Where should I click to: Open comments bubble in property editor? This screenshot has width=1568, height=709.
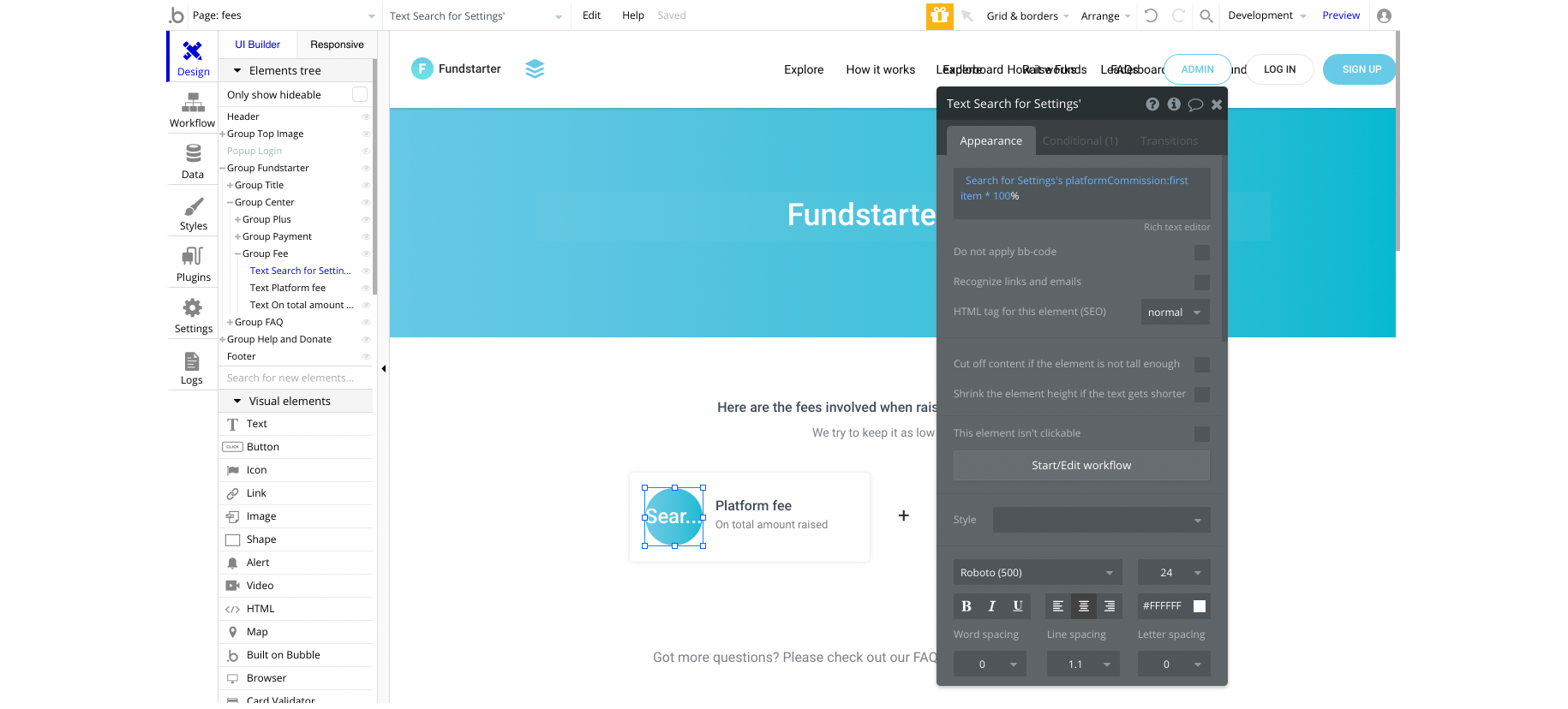point(1195,104)
